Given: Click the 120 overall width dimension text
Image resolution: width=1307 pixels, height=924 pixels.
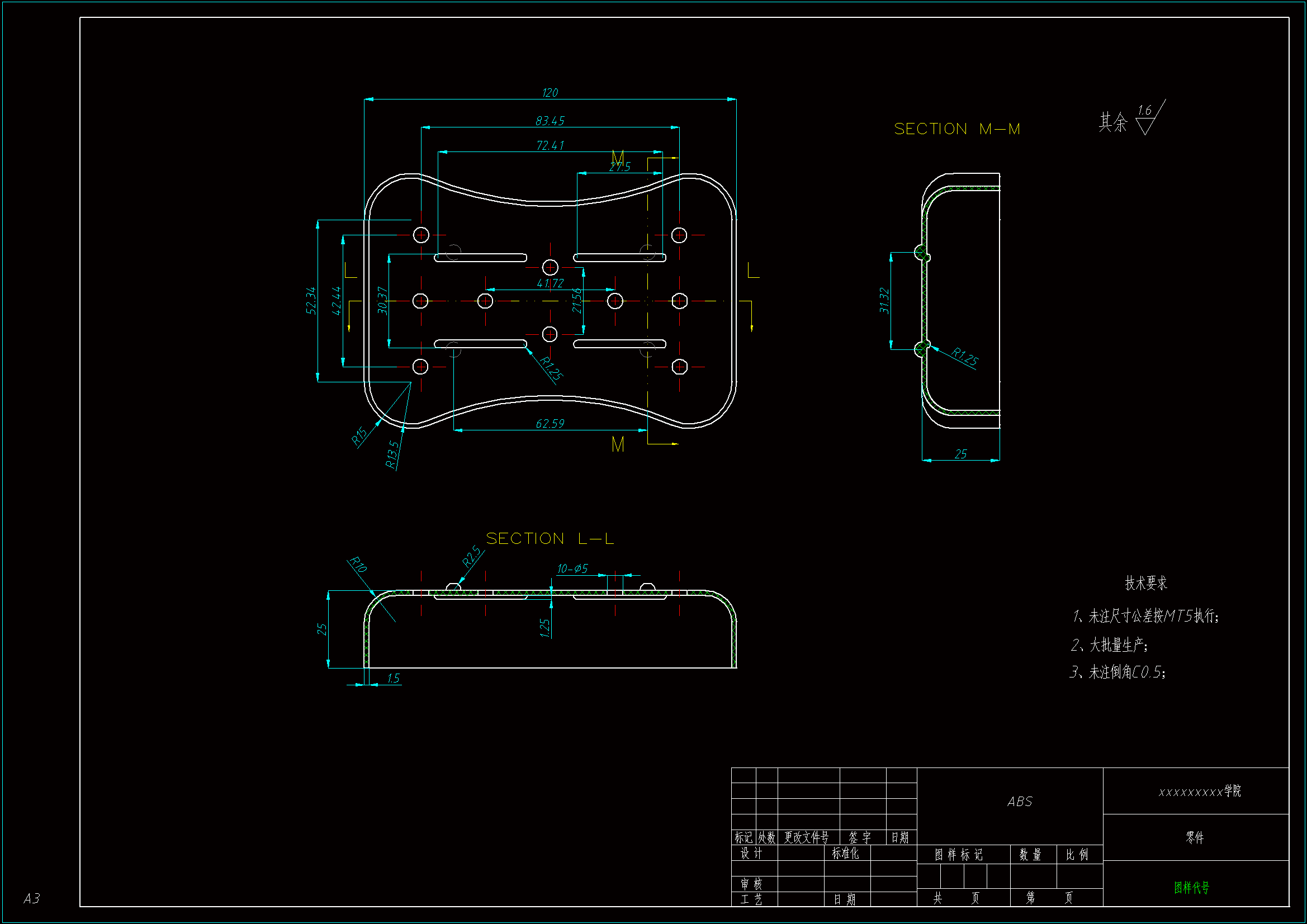Looking at the screenshot, I should point(550,92).
